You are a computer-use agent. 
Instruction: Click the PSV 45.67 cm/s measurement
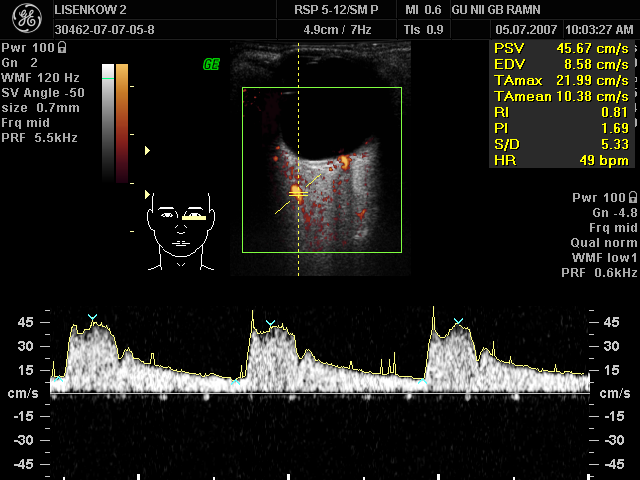pyautogui.click(x=561, y=49)
